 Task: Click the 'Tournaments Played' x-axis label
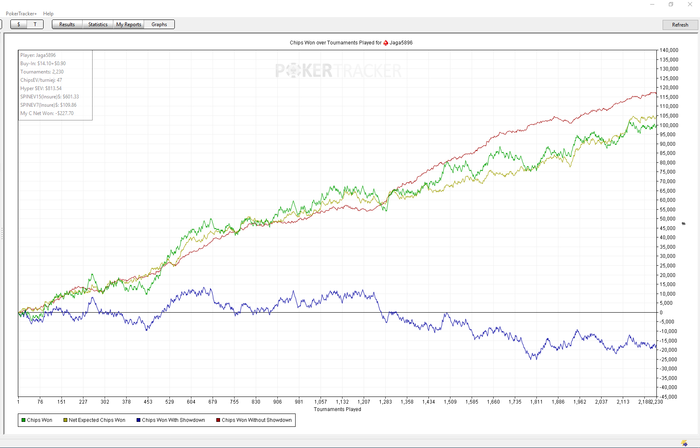337,409
